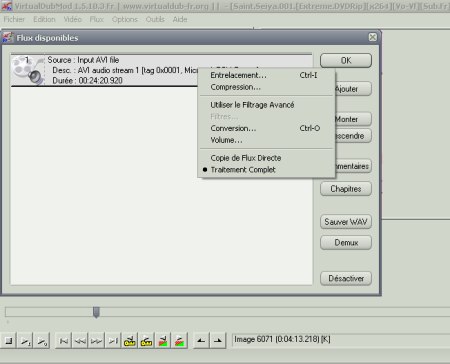The image size is (450, 364).
Task: Click the Stop playback button
Action: (x=9, y=341)
